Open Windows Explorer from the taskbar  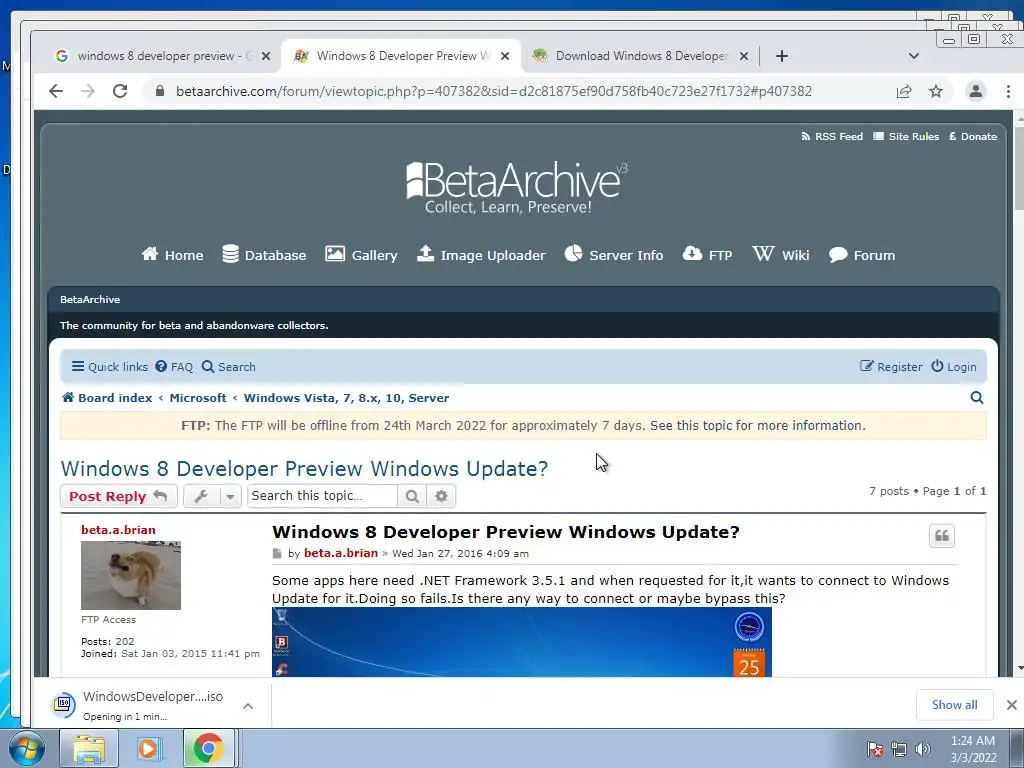pos(89,748)
